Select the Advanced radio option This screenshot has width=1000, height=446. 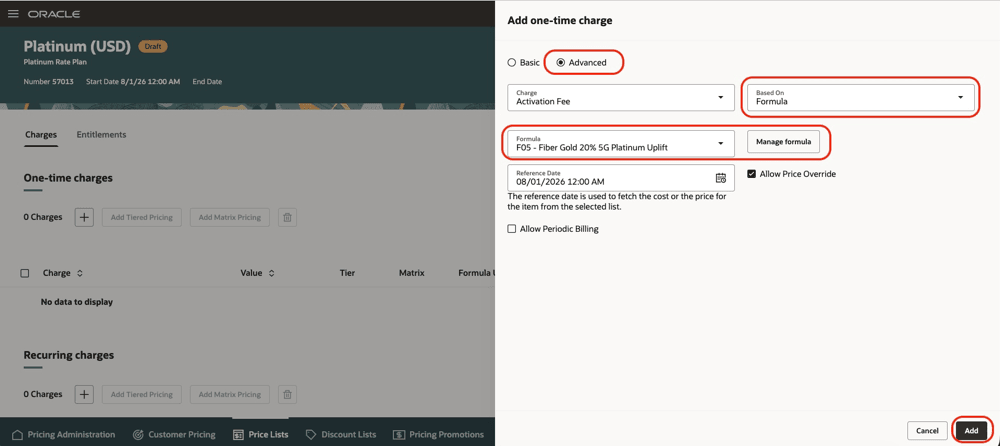[561, 63]
